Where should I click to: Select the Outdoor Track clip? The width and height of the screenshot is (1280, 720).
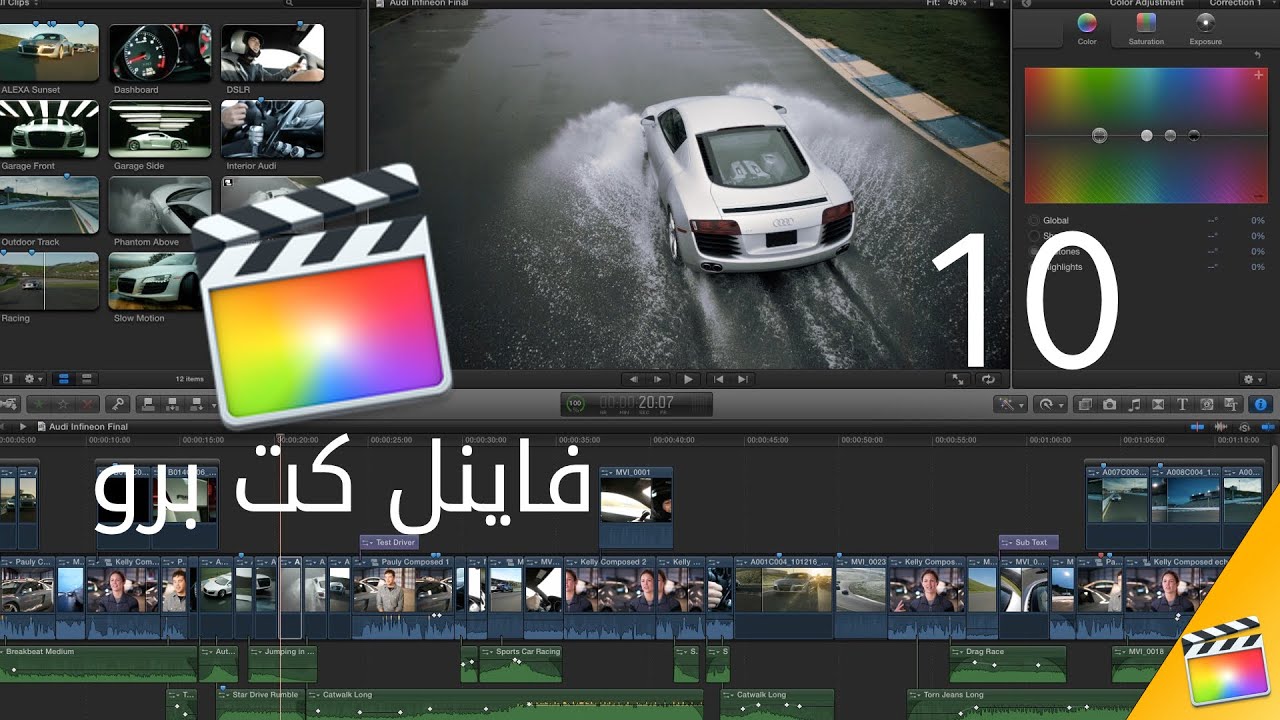49,205
